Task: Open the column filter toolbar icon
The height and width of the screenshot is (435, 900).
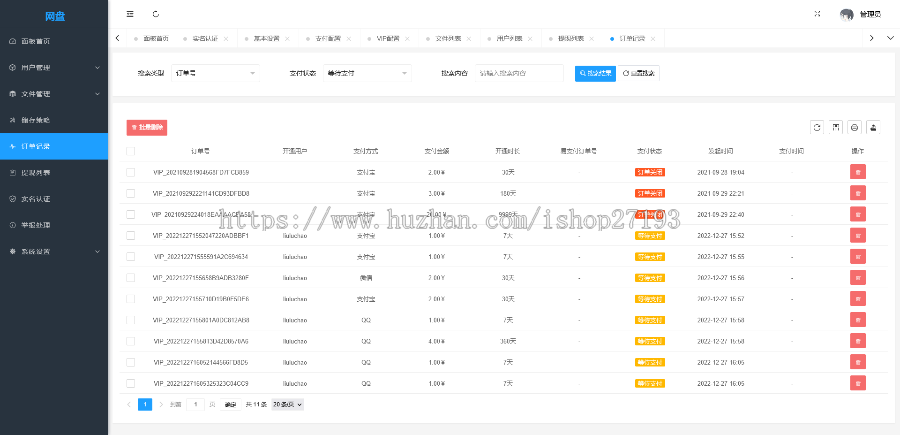Action: 836,127
